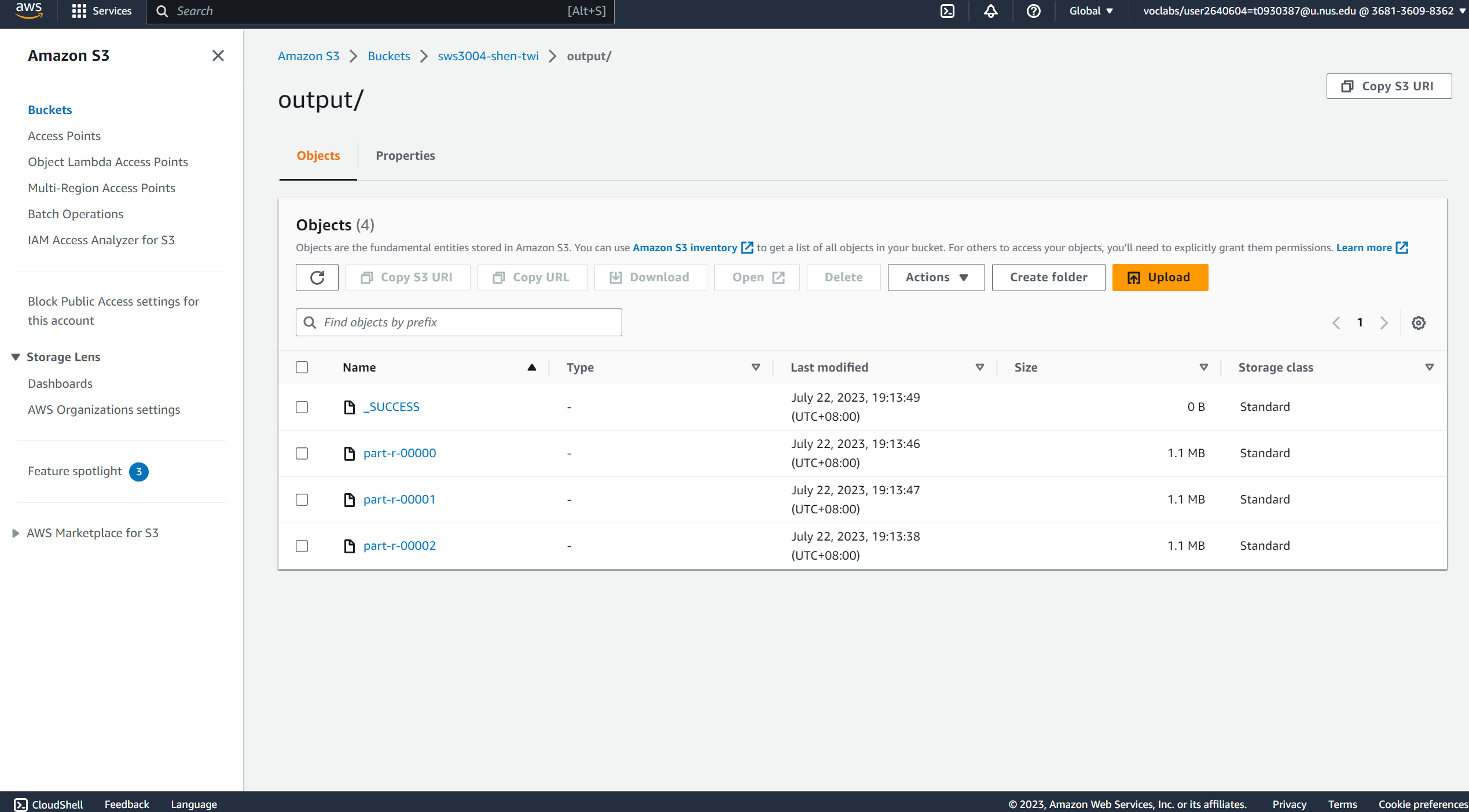Click the Feature spotlight badge showing 3
Viewport: 1469px width, 812px height.
pyautogui.click(x=139, y=472)
